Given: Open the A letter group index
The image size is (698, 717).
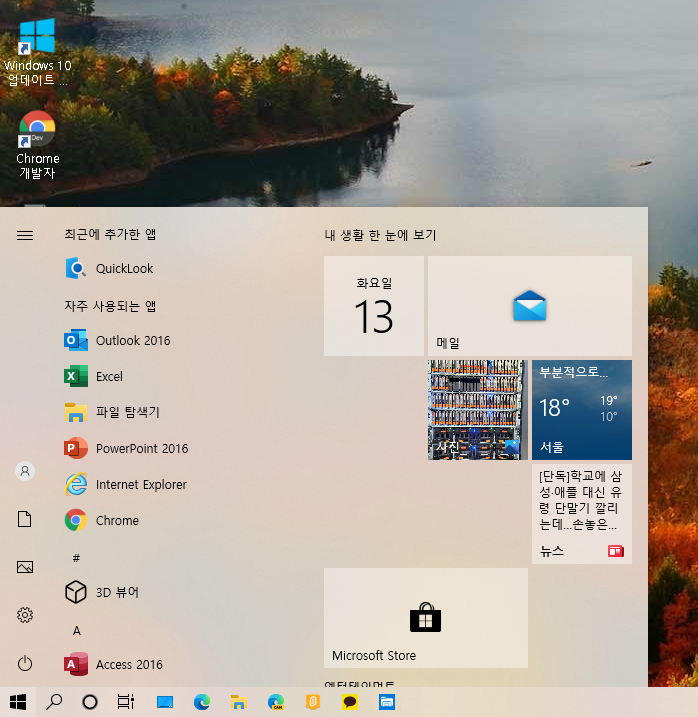Looking at the screenshot, I should pos(76,631).
